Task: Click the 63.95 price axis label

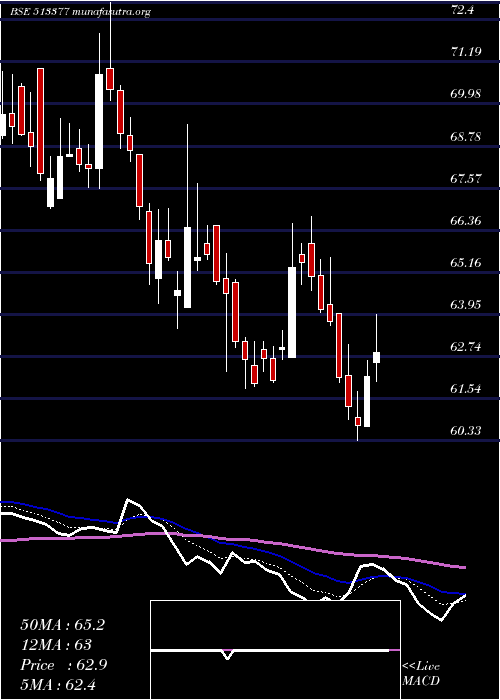Action: coord(466,304)
